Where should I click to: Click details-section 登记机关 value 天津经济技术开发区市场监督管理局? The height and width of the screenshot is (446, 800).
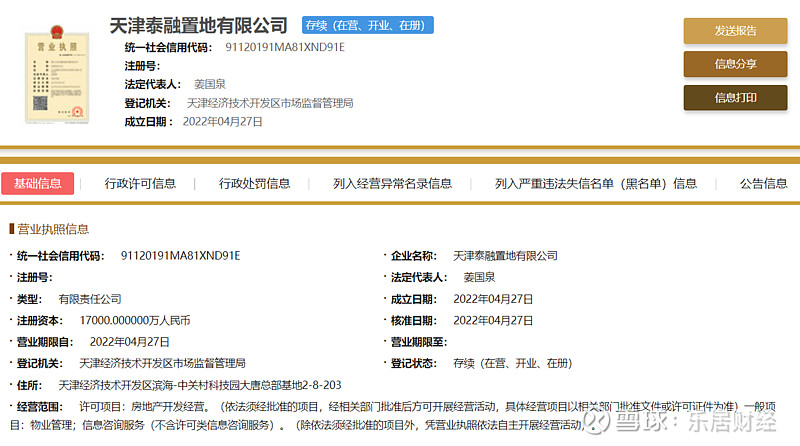coord(162,363)
